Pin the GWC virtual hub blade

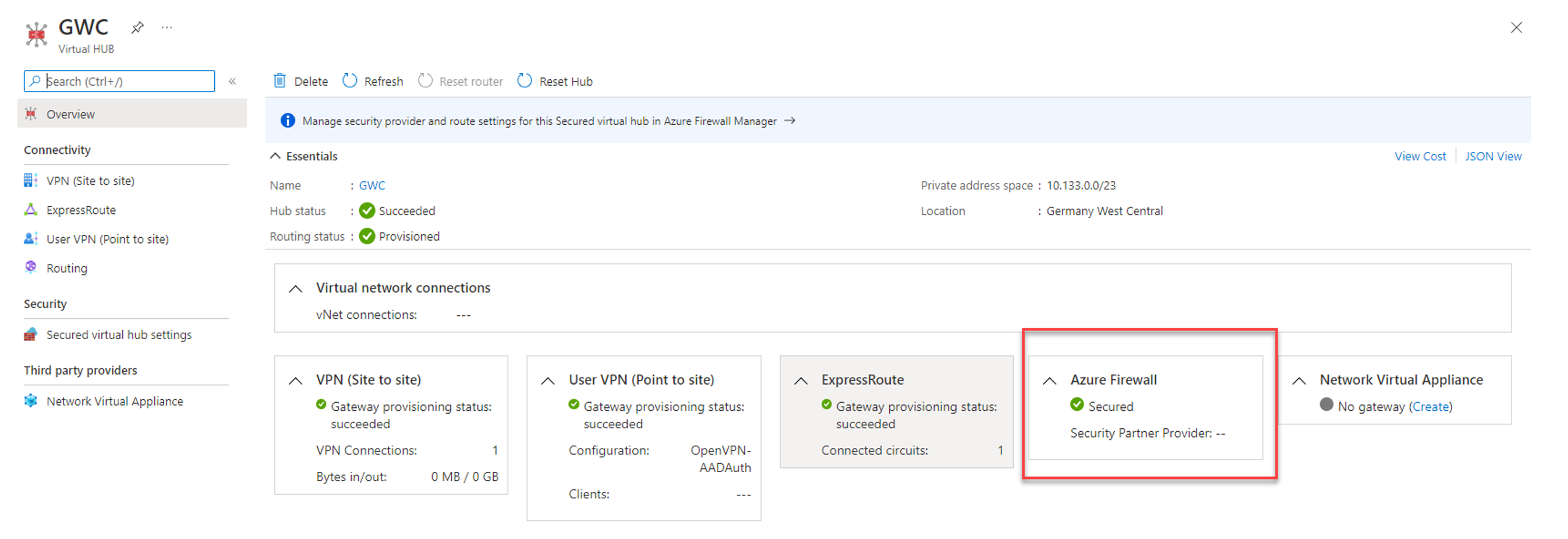coord(137,27)
